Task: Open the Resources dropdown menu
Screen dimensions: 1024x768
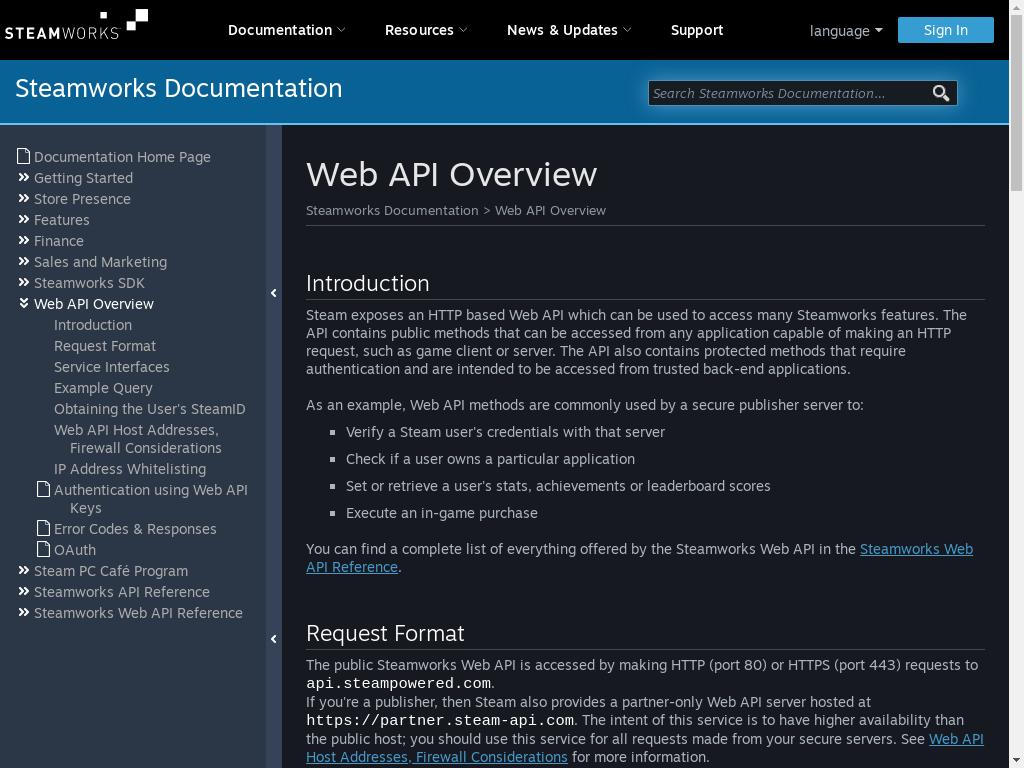Action: coord(426,30)
